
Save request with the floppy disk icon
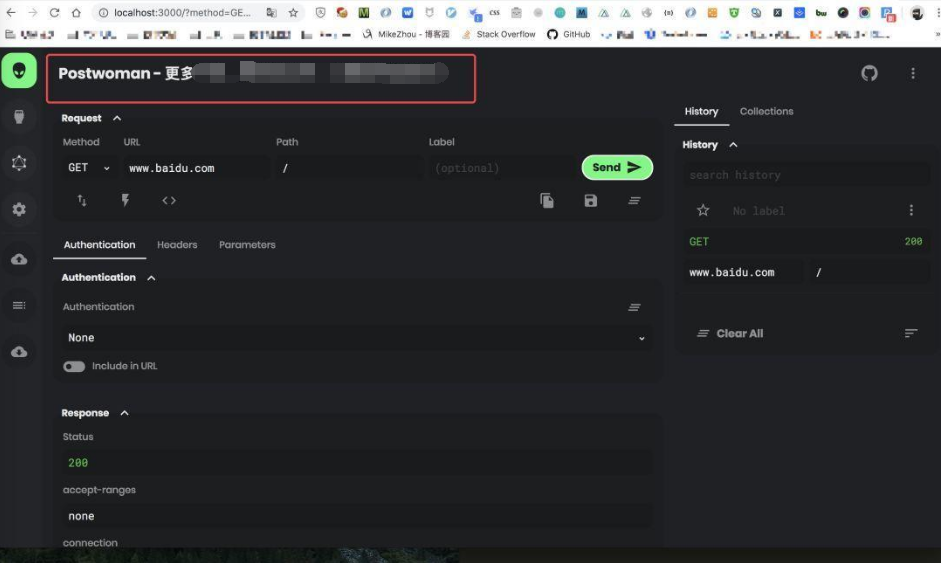pyautogui.click(x=591, y=200)
